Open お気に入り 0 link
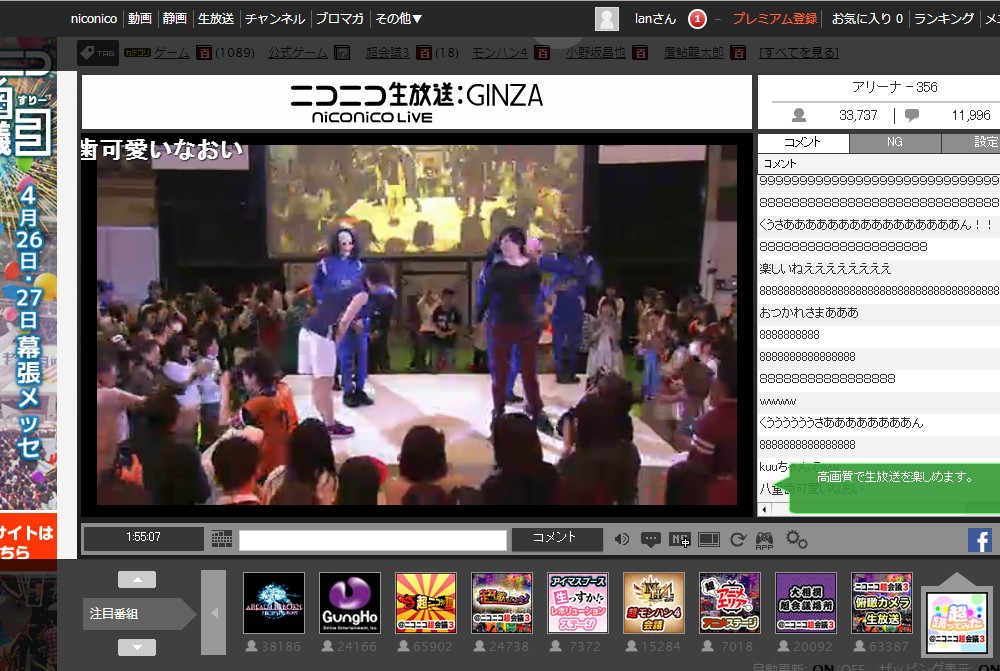This screenshot has height=671, width=1000. pos(867,18)
